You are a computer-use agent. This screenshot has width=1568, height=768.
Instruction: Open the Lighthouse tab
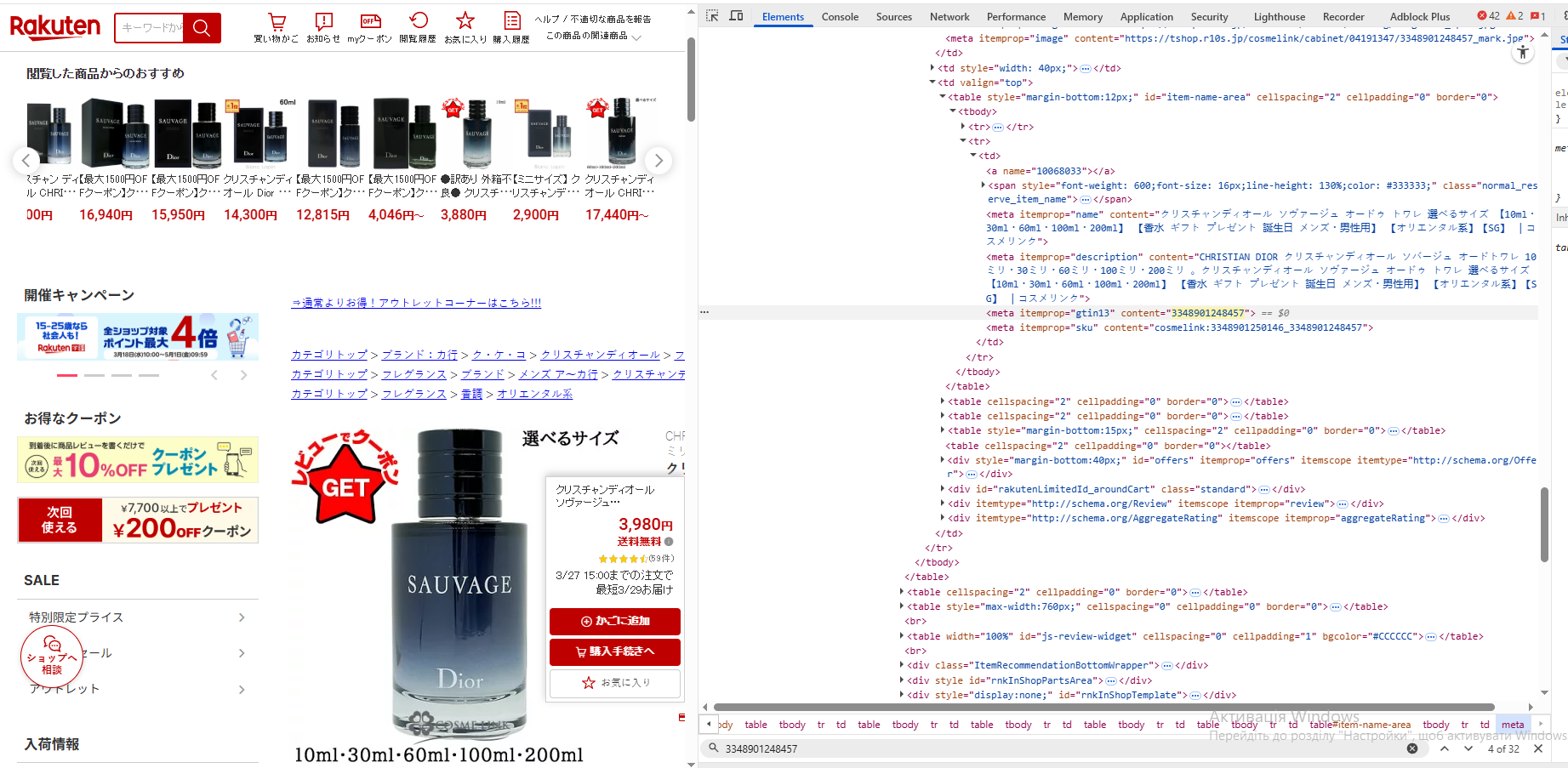[1279, 17]
